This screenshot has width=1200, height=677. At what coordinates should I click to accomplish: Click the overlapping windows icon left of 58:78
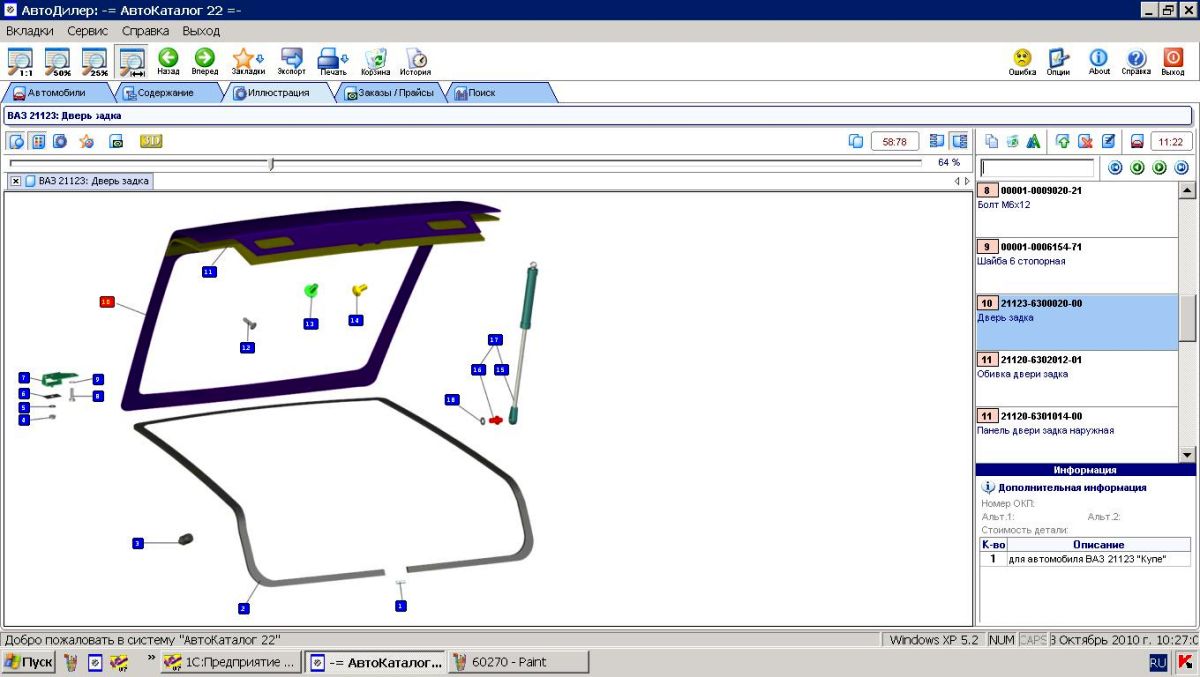click(x=856, y=141)
